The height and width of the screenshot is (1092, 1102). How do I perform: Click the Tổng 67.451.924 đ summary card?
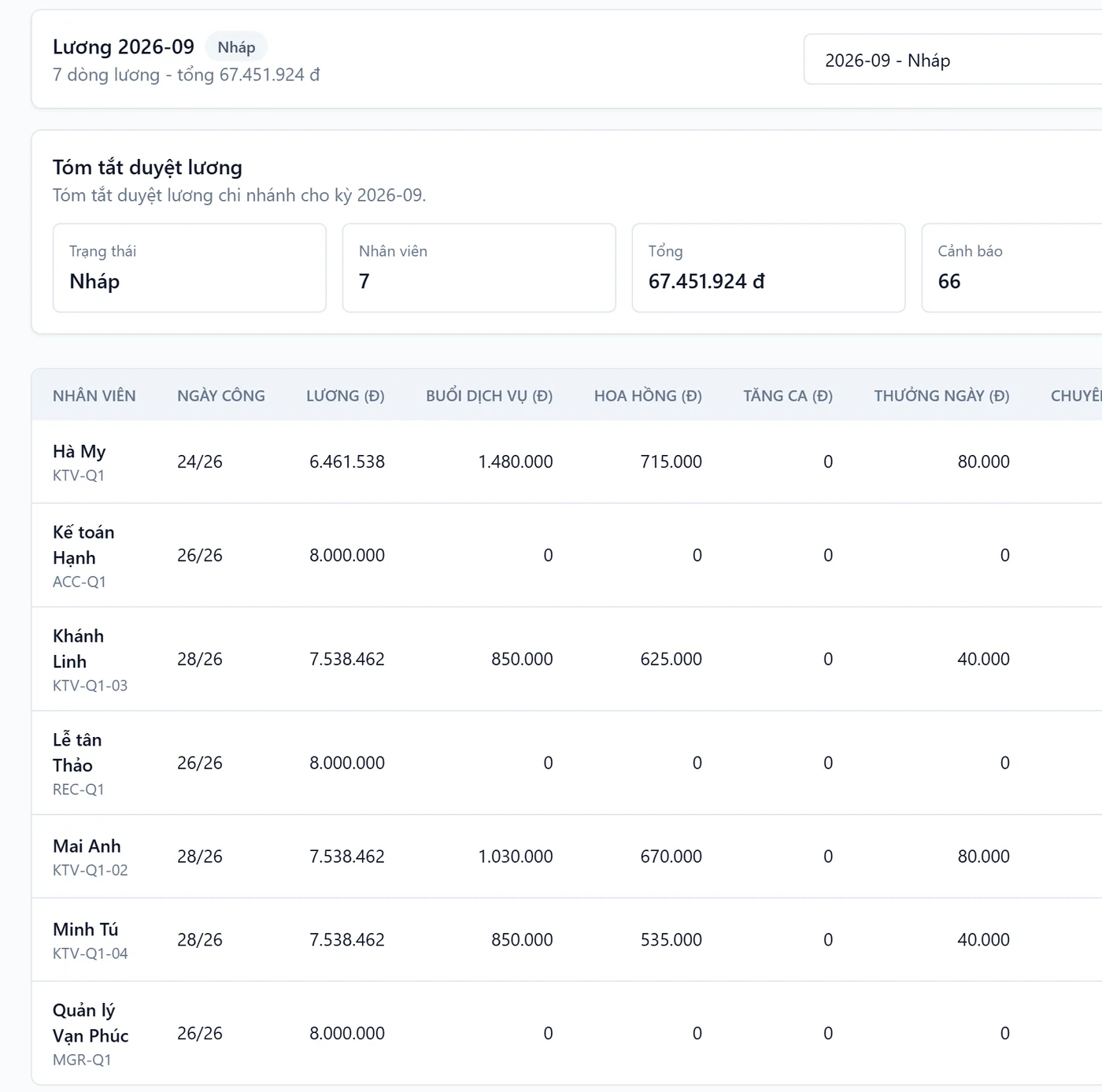769,268
